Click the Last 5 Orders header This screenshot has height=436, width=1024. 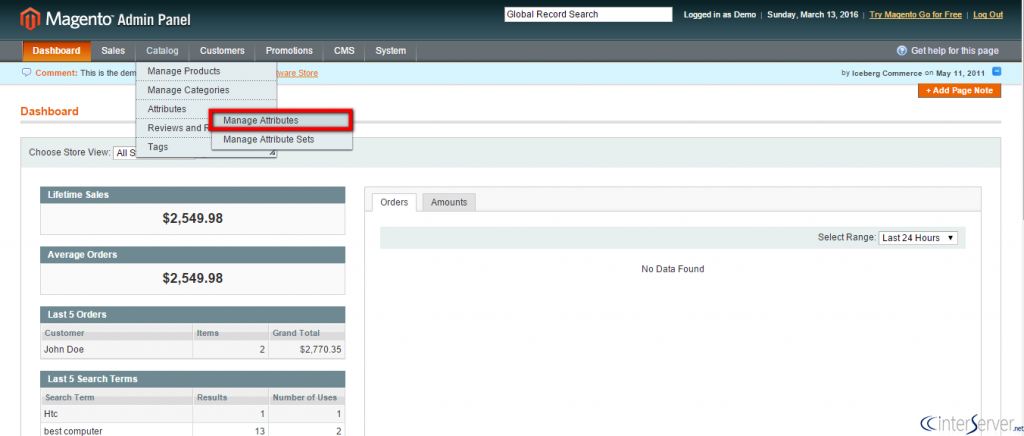[x=193, y=315]
